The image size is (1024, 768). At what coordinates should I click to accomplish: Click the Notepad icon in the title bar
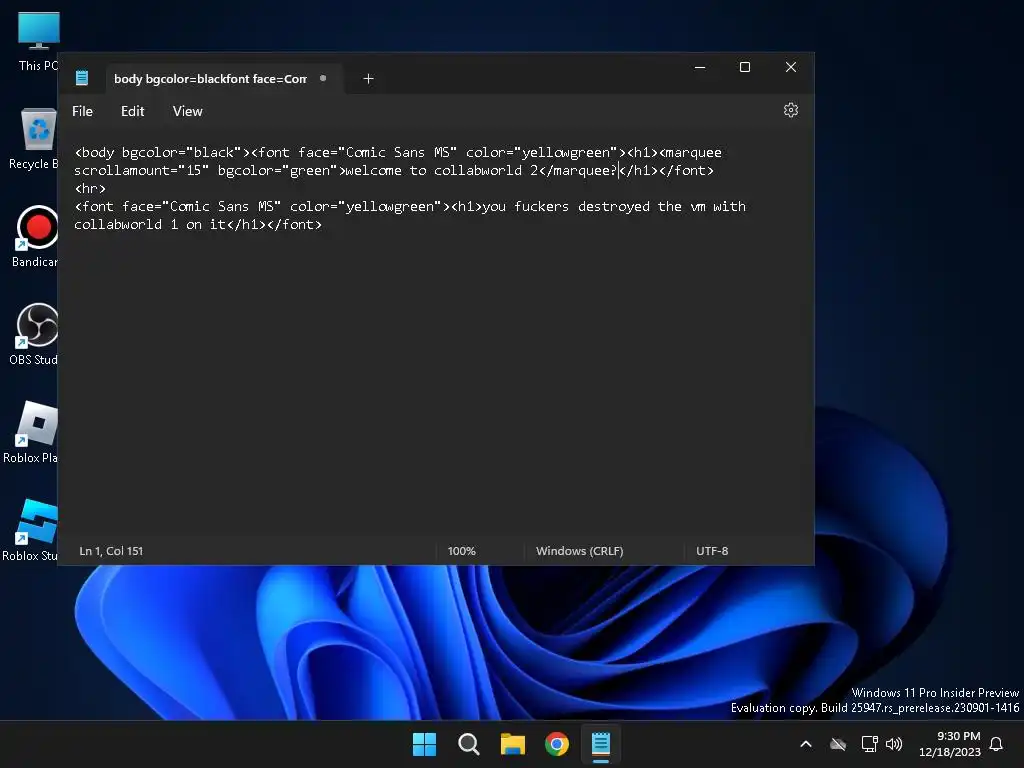(82, 78)
